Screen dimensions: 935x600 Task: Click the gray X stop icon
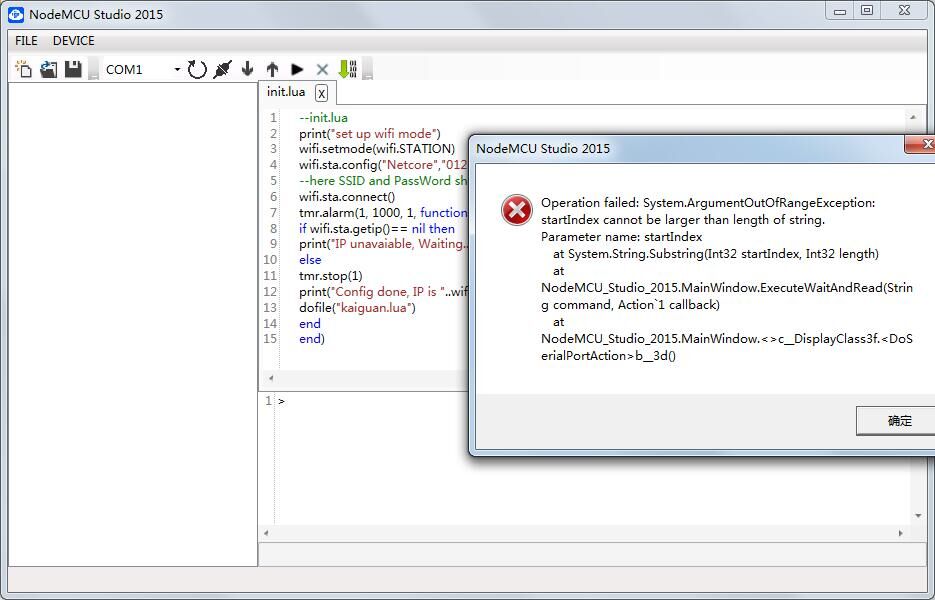click(322, 69)
